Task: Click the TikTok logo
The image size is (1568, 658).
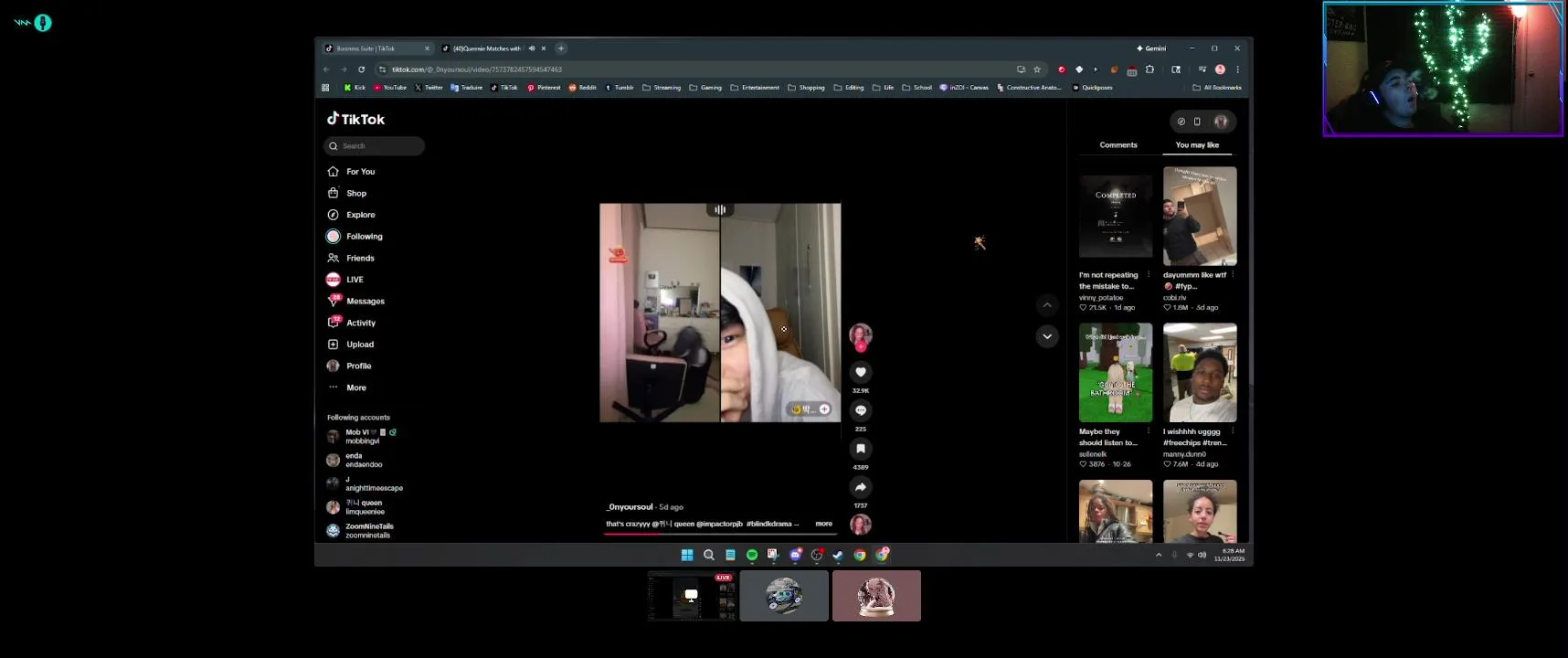Action: (x=356, y=119)
